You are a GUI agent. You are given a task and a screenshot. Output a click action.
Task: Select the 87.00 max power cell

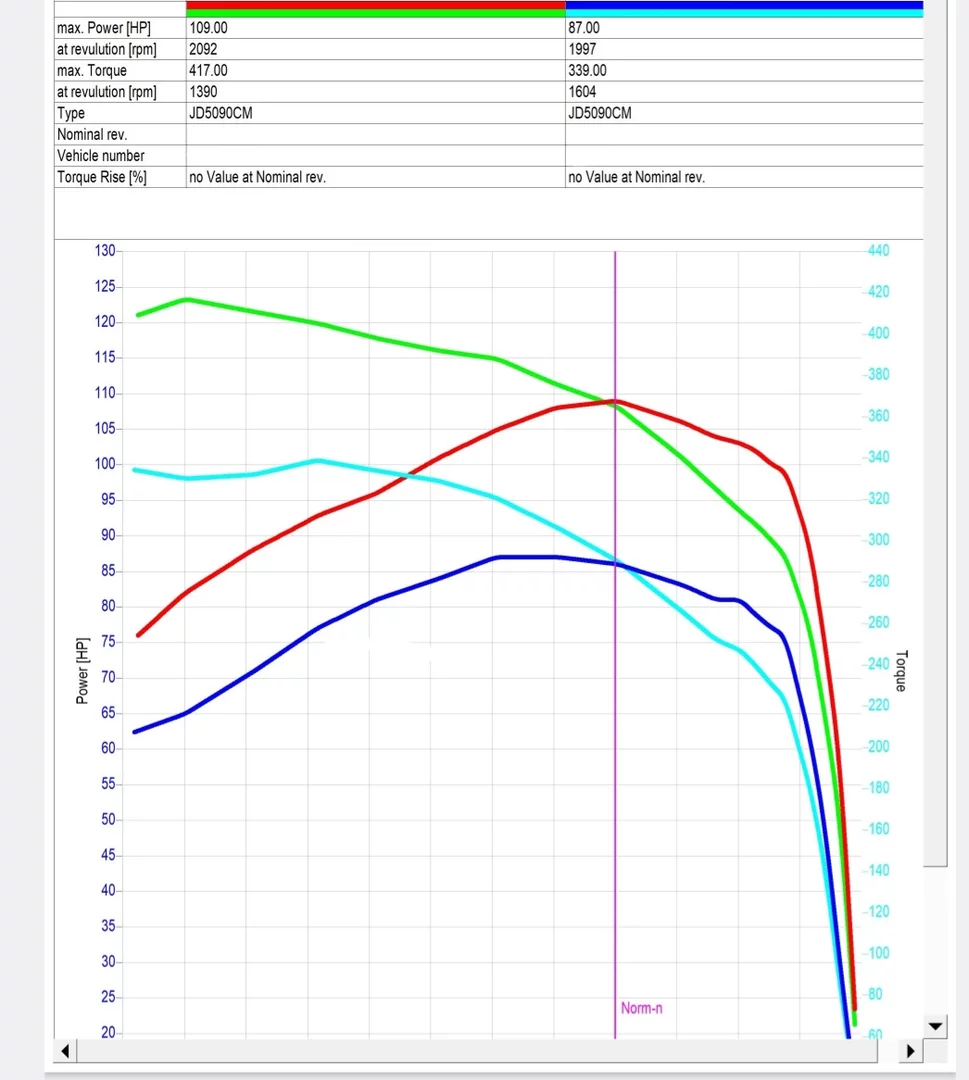pos(744,29)
